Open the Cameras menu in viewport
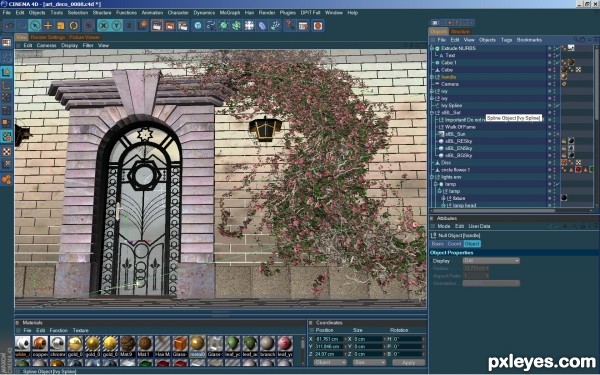The height and width of the screenshot is (375, 600). 46,46
